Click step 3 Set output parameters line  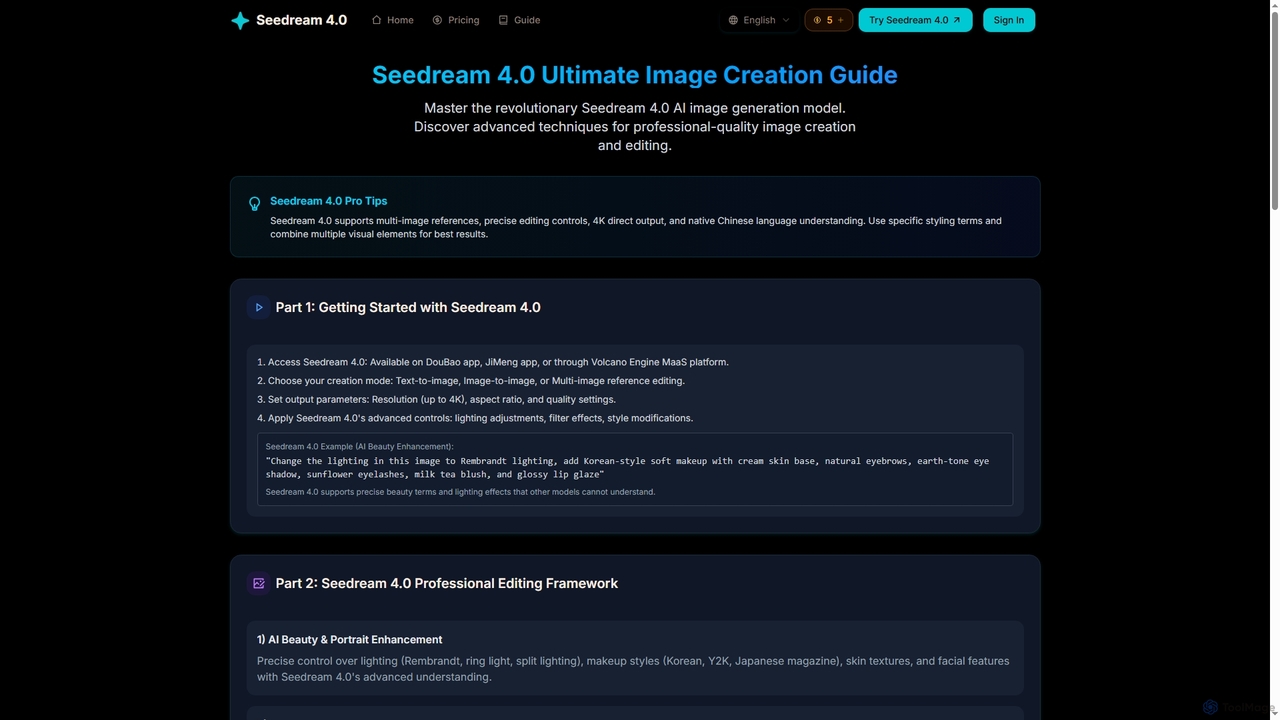coord(436,399)
